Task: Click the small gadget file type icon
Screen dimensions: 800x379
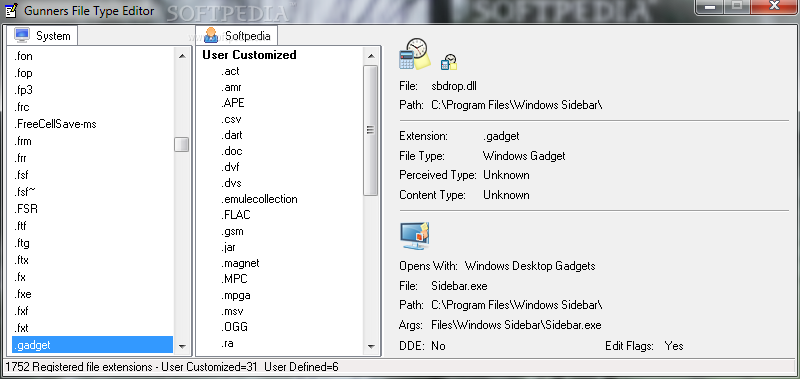Action: [449, 62]
